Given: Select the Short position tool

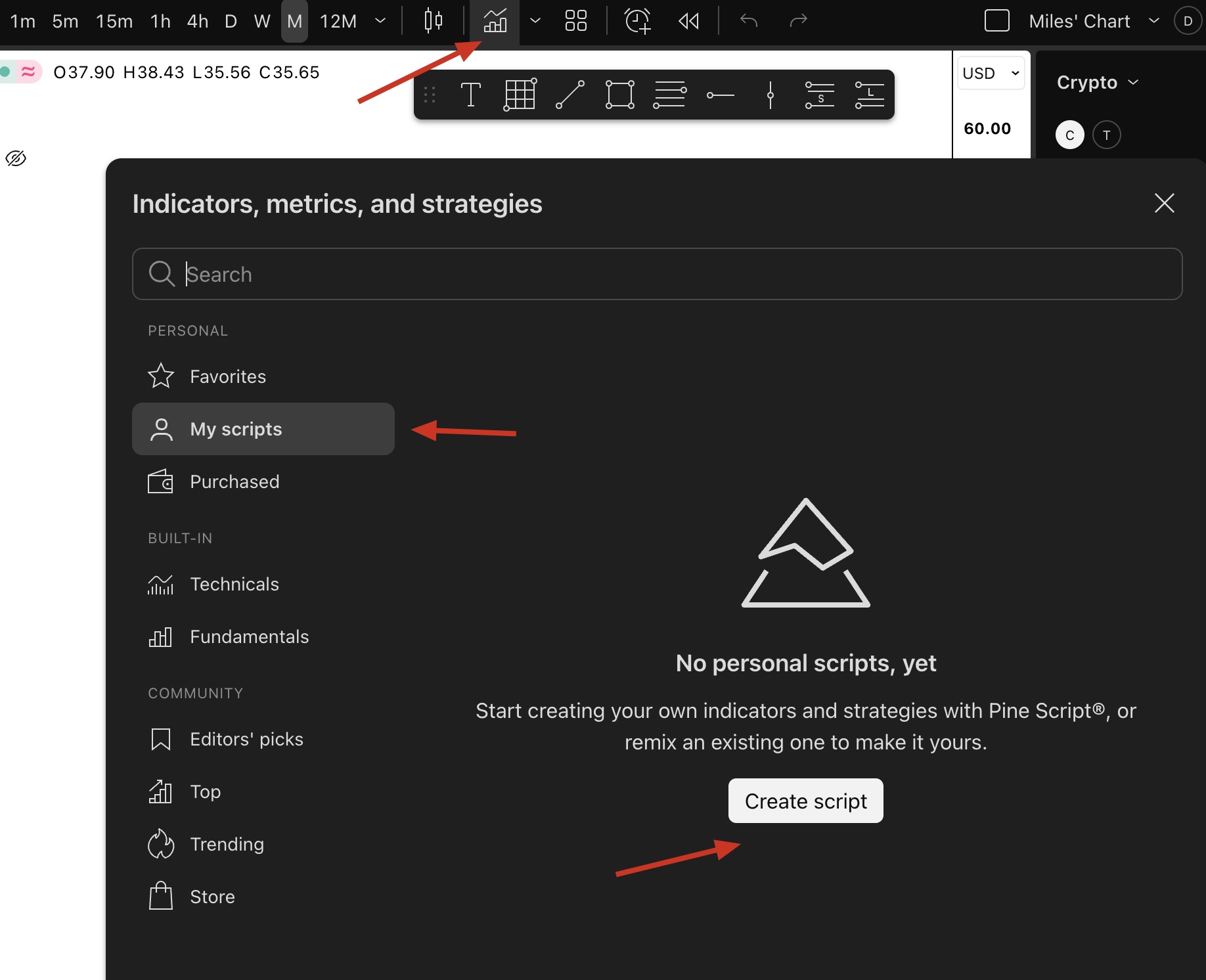Looking at the screenshot, I should tap(820, 95).
